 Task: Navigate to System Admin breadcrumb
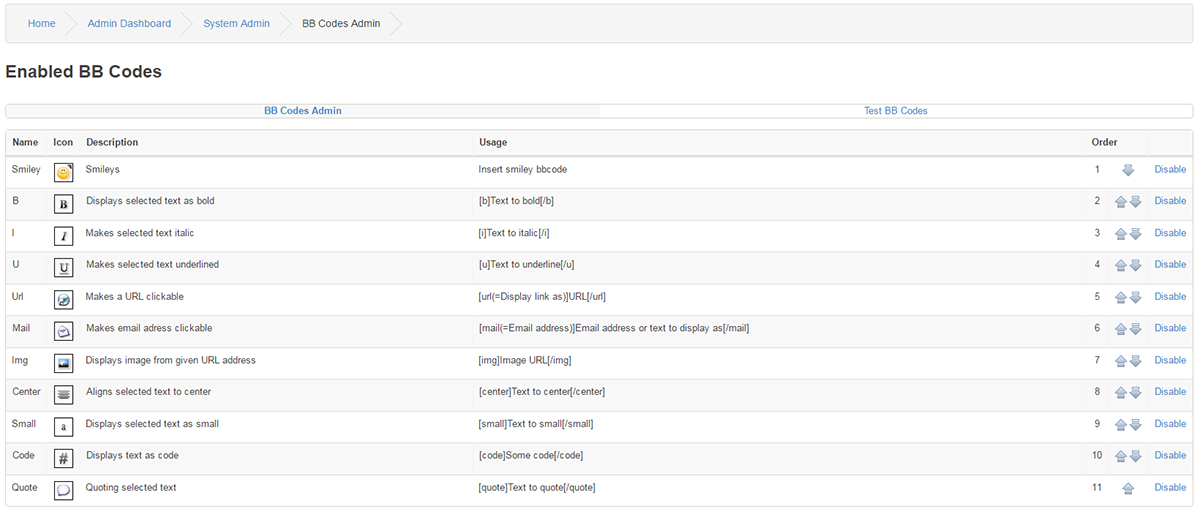[x=236, y=23]
